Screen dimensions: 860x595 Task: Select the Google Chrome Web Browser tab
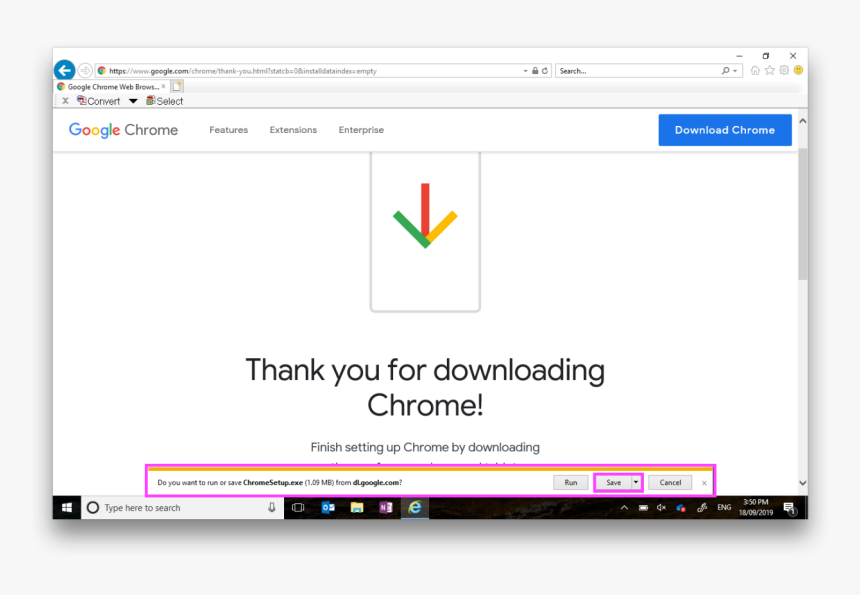(110, 87)
